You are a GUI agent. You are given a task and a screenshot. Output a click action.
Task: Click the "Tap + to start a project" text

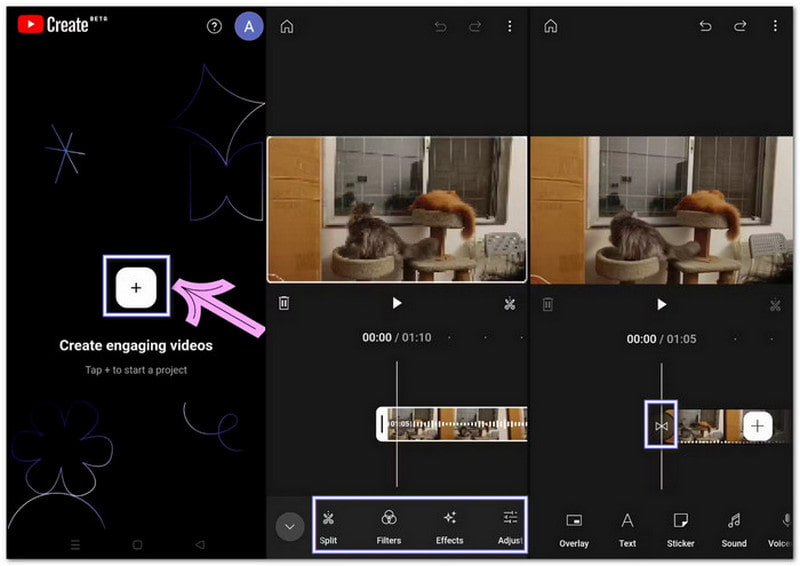click(x=136, y=370)
